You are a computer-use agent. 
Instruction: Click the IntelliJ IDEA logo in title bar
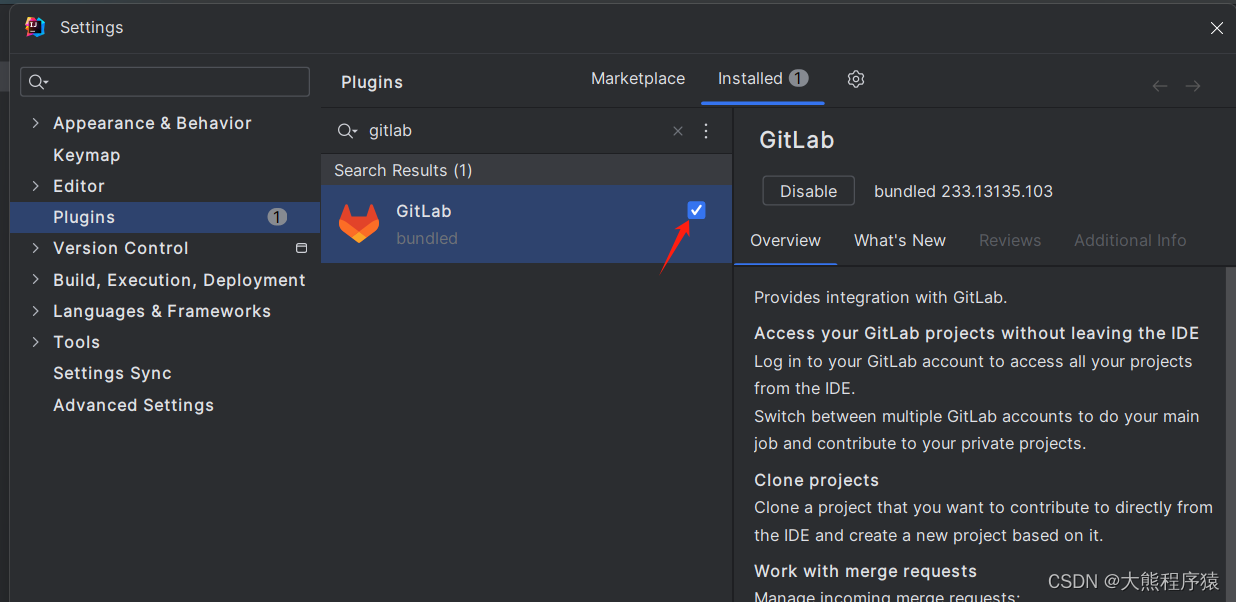pos(33,27)
